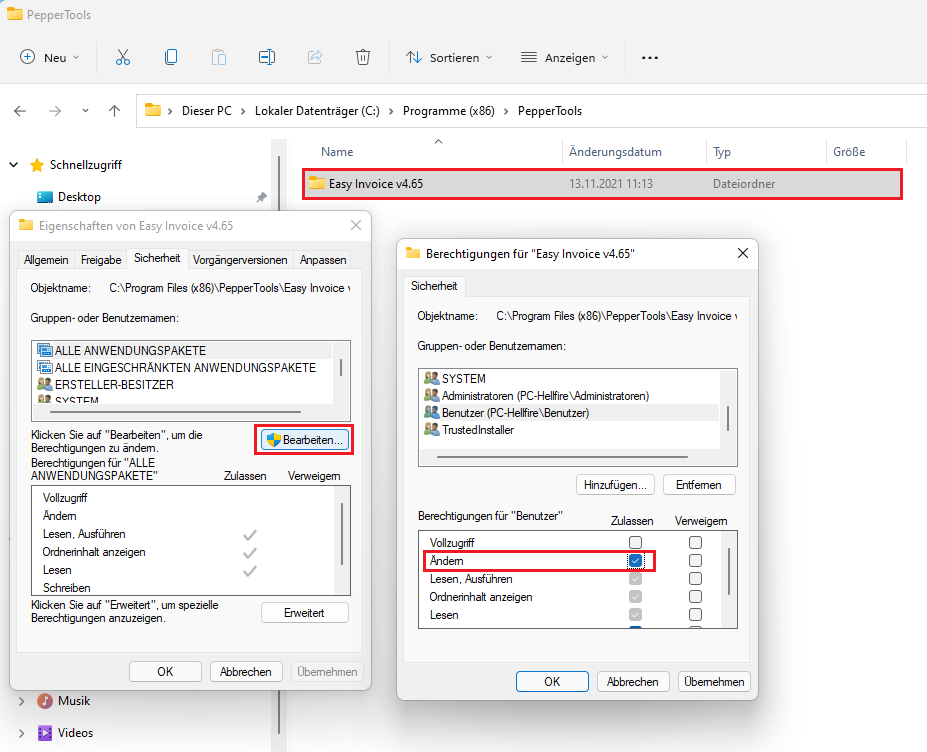Screen dimensions: 927x752
Task: Toggle Ordnerinhalt anzeigen Zulassen checkbox
Action: [636, 597]
